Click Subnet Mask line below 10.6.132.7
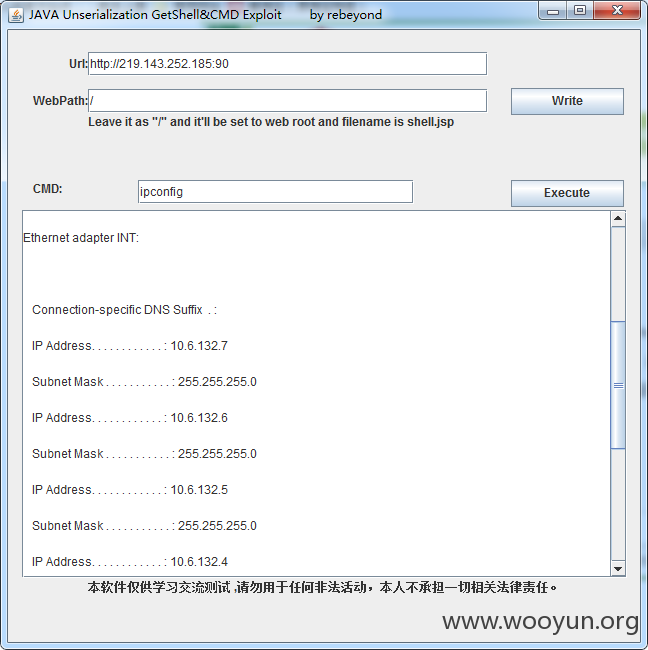Viewport: 648px width, 650px height. click(x=144, y=382)
